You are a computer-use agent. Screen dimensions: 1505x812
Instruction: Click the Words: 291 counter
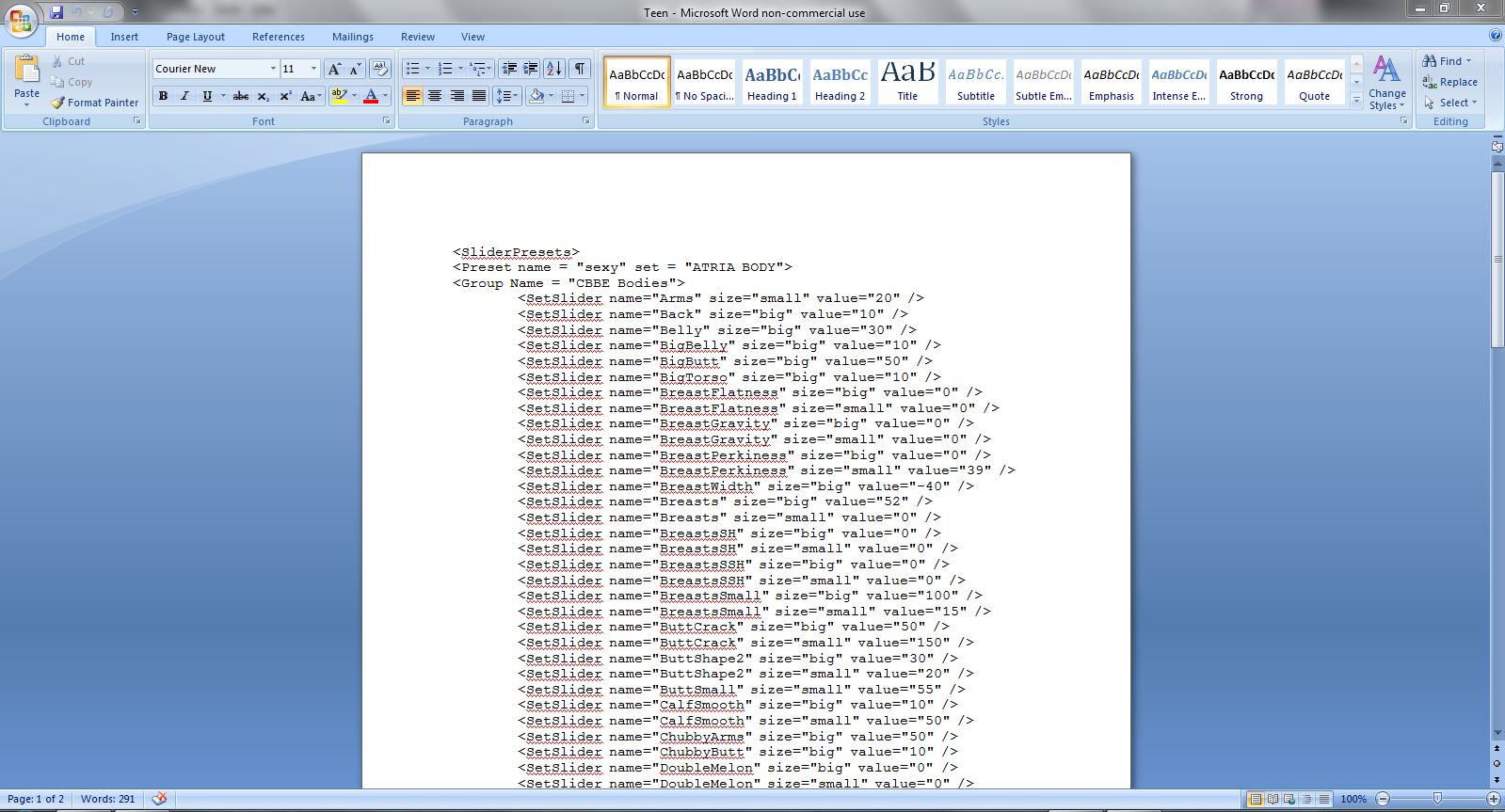107,799
